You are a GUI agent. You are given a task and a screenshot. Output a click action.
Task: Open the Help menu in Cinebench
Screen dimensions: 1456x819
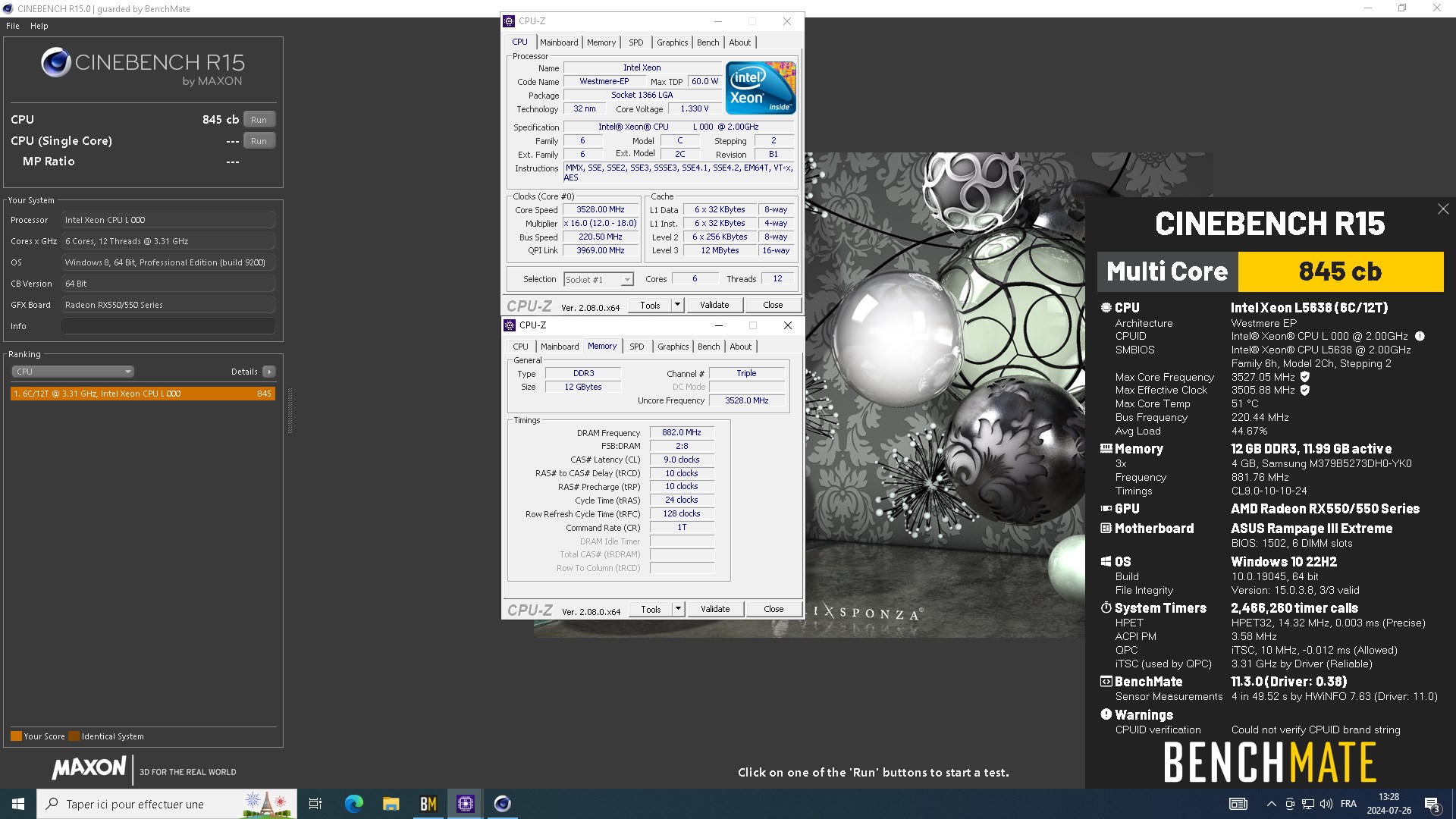39,26
